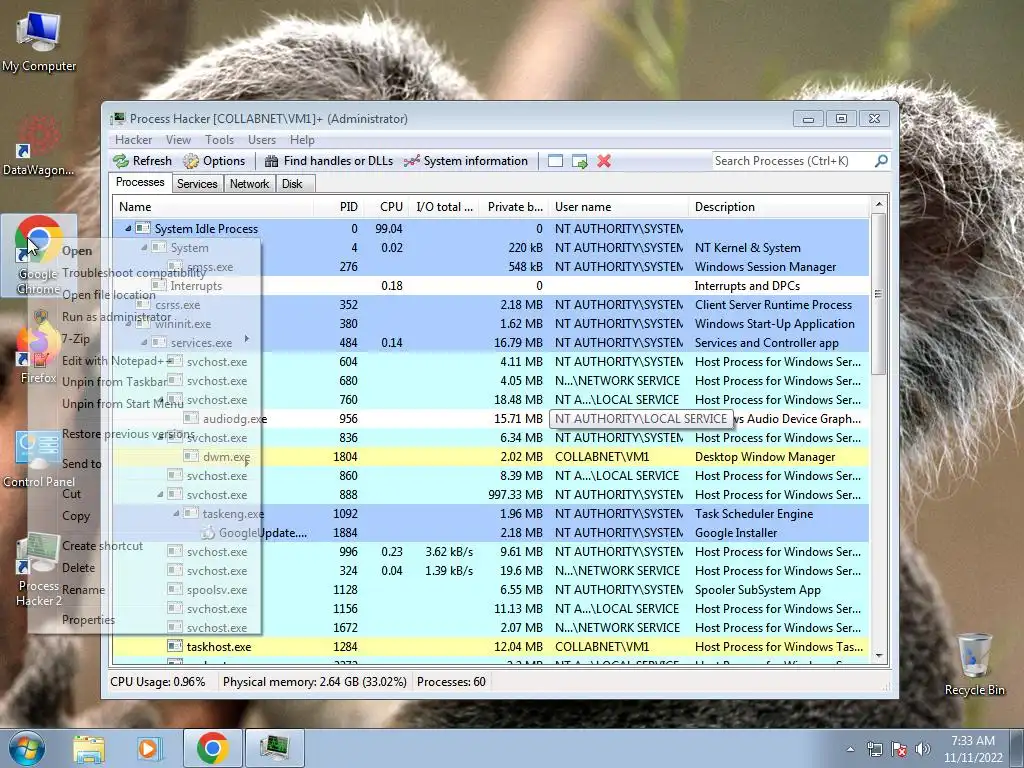The height and width of the screenshot is (768, 1024).
Task: Select the GoogleUpdate process row
Action: tap(491, 533)
